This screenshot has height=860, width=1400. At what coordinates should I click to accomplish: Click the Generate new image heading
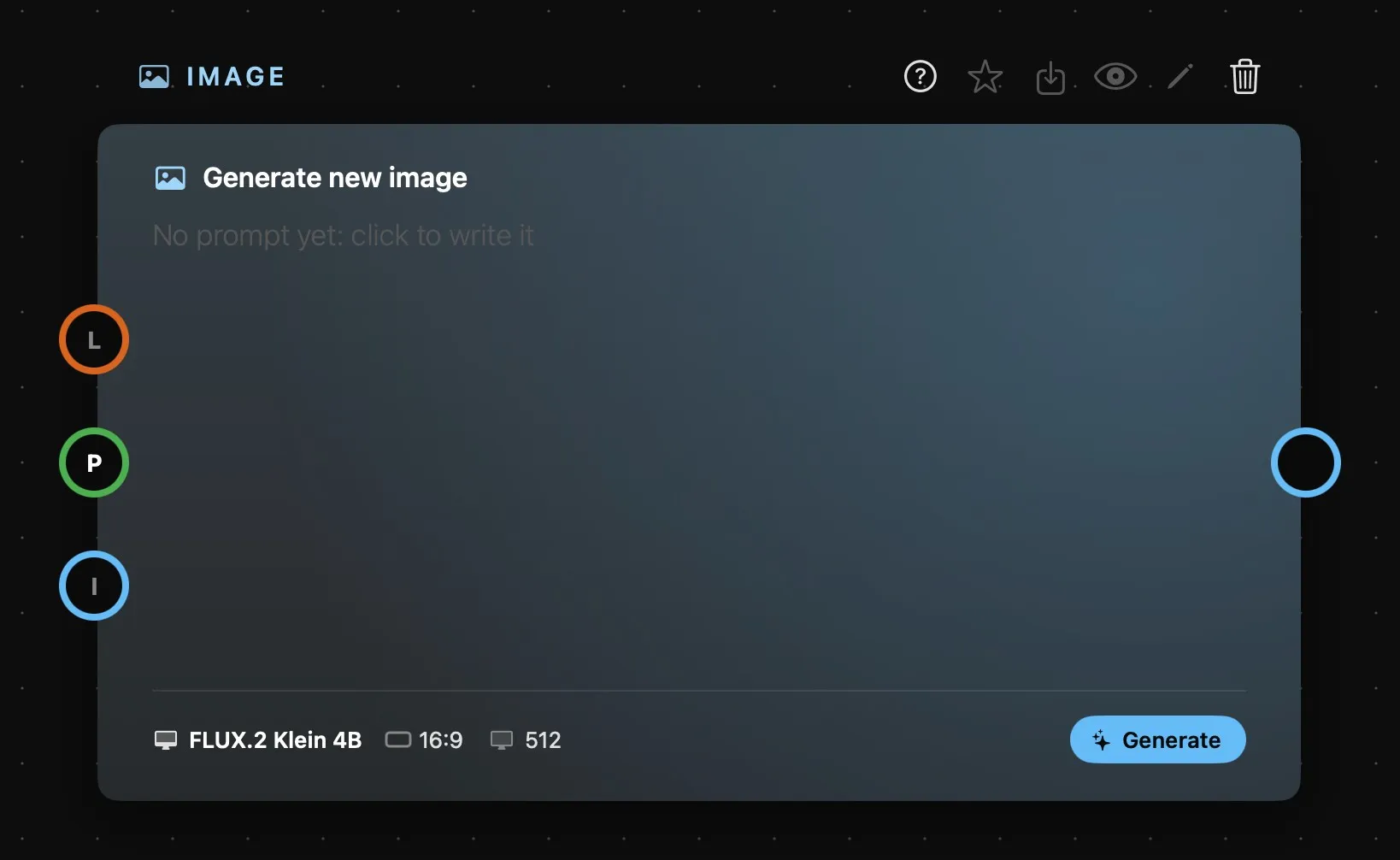tap(335, 178)
